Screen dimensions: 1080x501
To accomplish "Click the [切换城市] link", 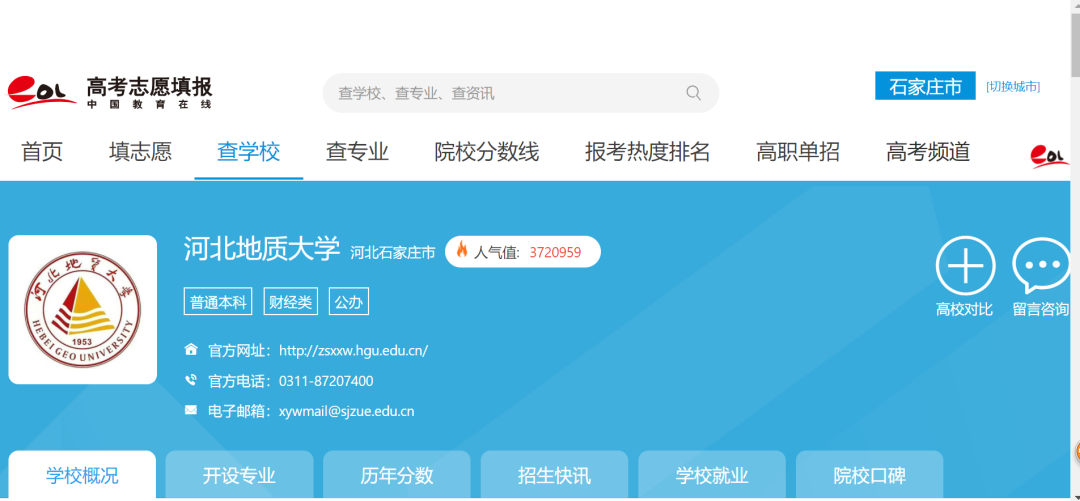I will point(1013,86).
